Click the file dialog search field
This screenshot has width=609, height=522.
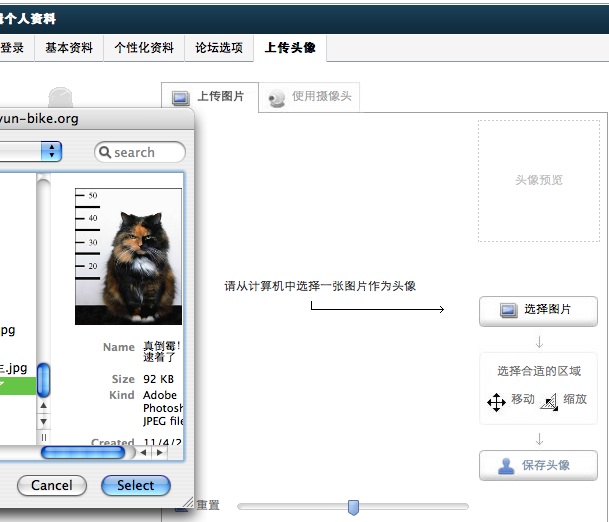140,152
